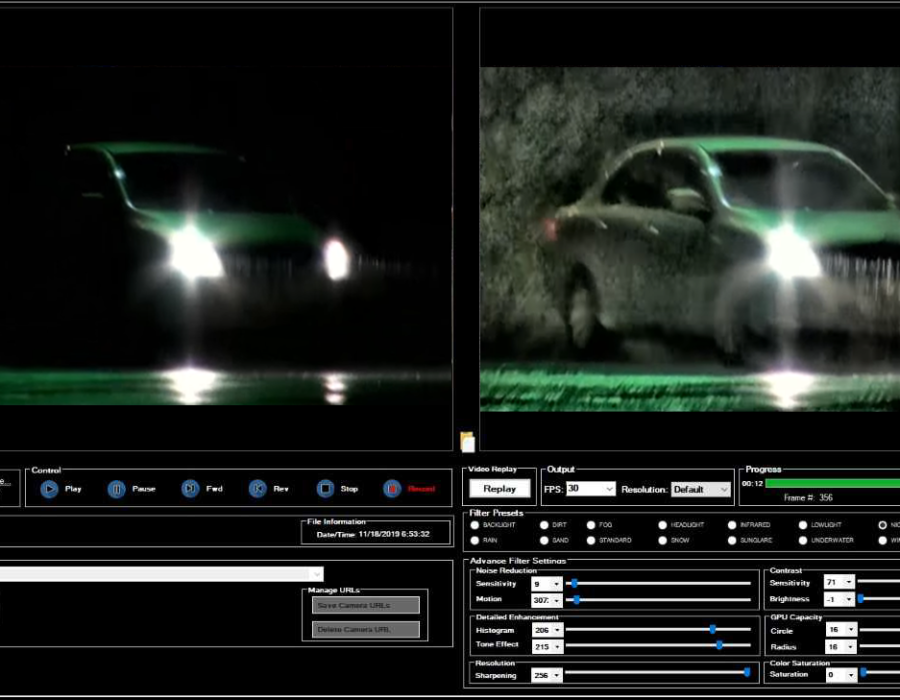Click Save Camera URLs button
900x700 pixels.
tap(365, 606)
